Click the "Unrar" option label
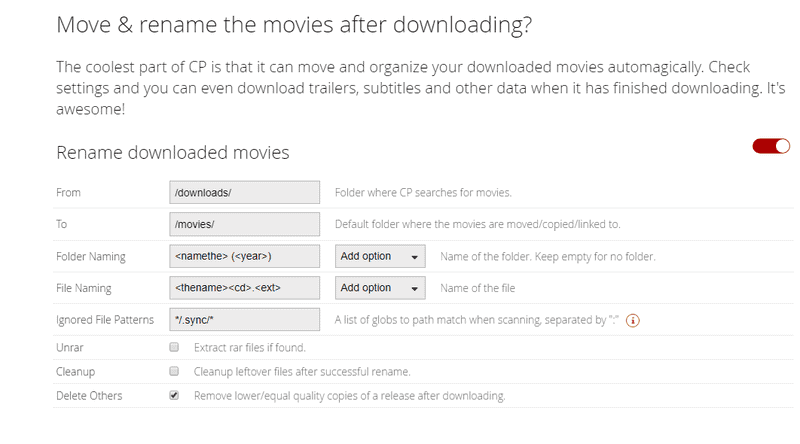Image resolution: width=800 pixels, height=444 pixels. point(72,348)
